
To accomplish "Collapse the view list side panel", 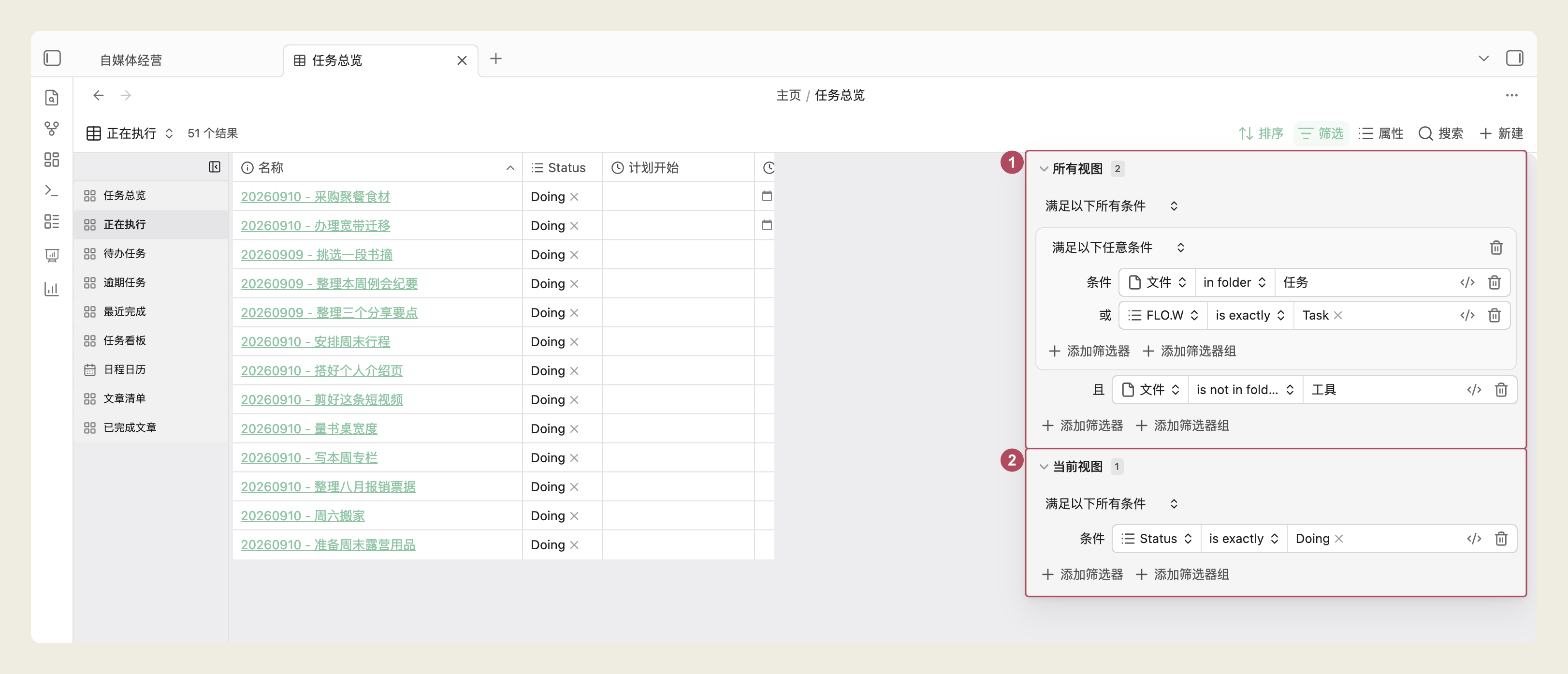I will coord(214,167).
